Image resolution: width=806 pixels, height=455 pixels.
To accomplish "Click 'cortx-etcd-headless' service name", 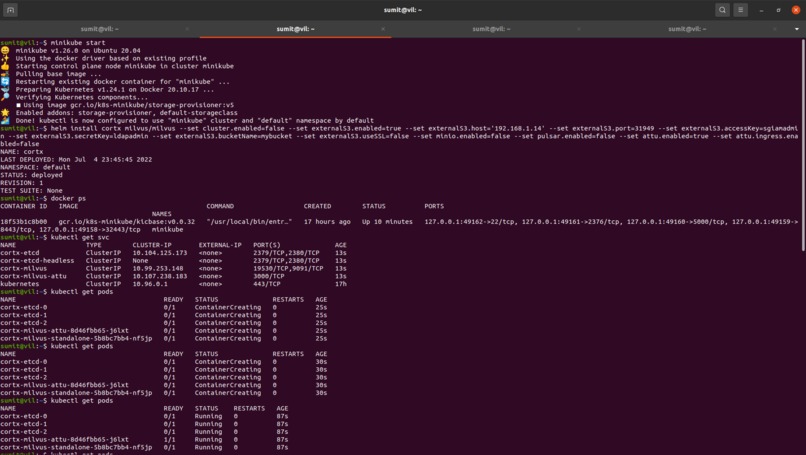I will click(x=37, y=261).
